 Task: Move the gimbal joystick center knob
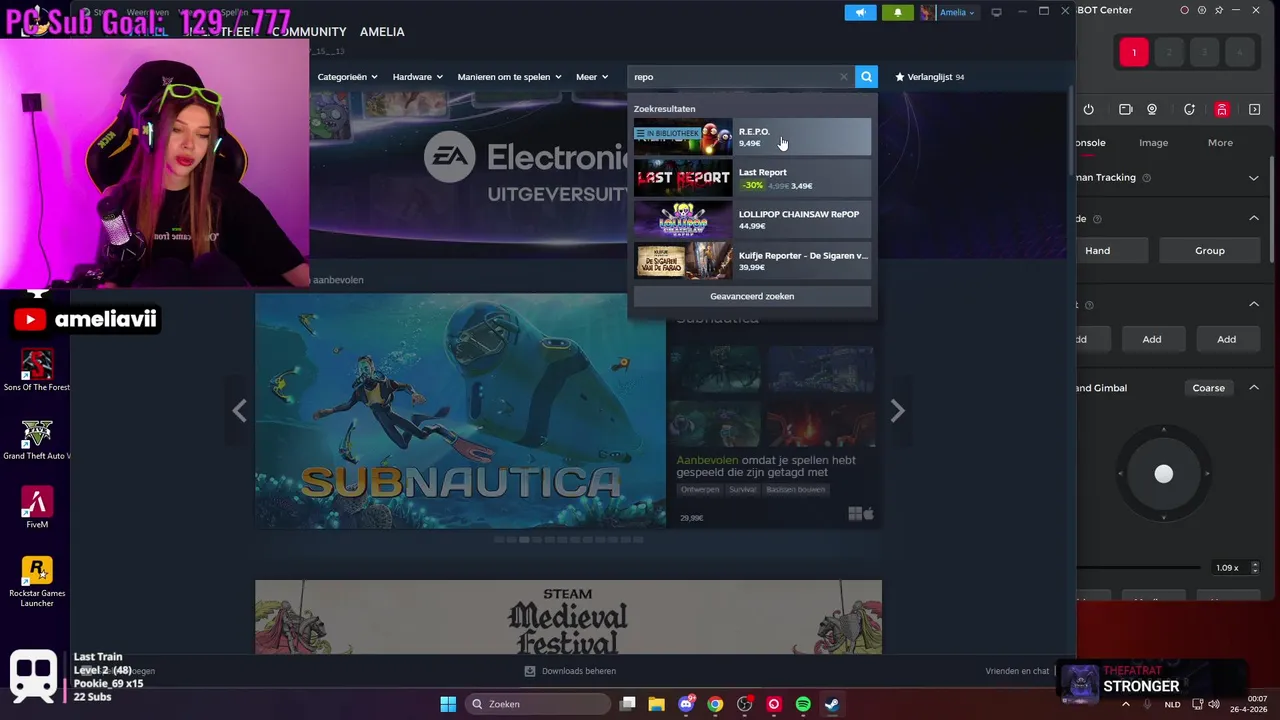pos(1163,474)
